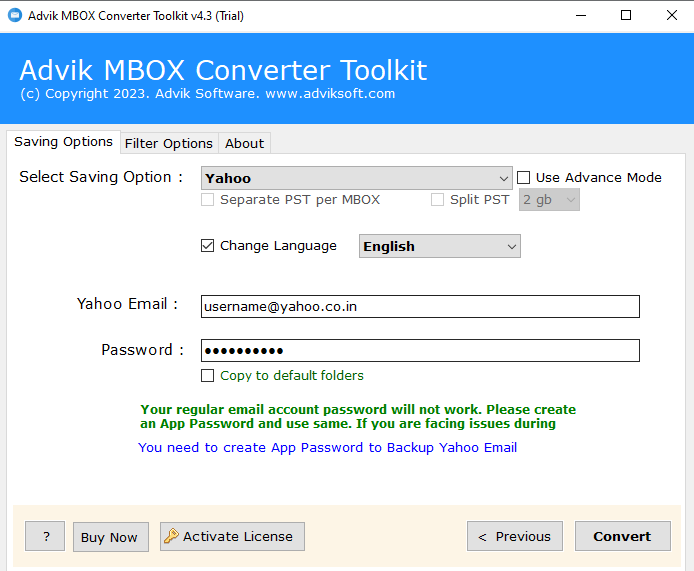Click the copyright www.adviksoft.com text
This screenshot has width=694, height=571.
pyautogui.click(x=208, y=94)
